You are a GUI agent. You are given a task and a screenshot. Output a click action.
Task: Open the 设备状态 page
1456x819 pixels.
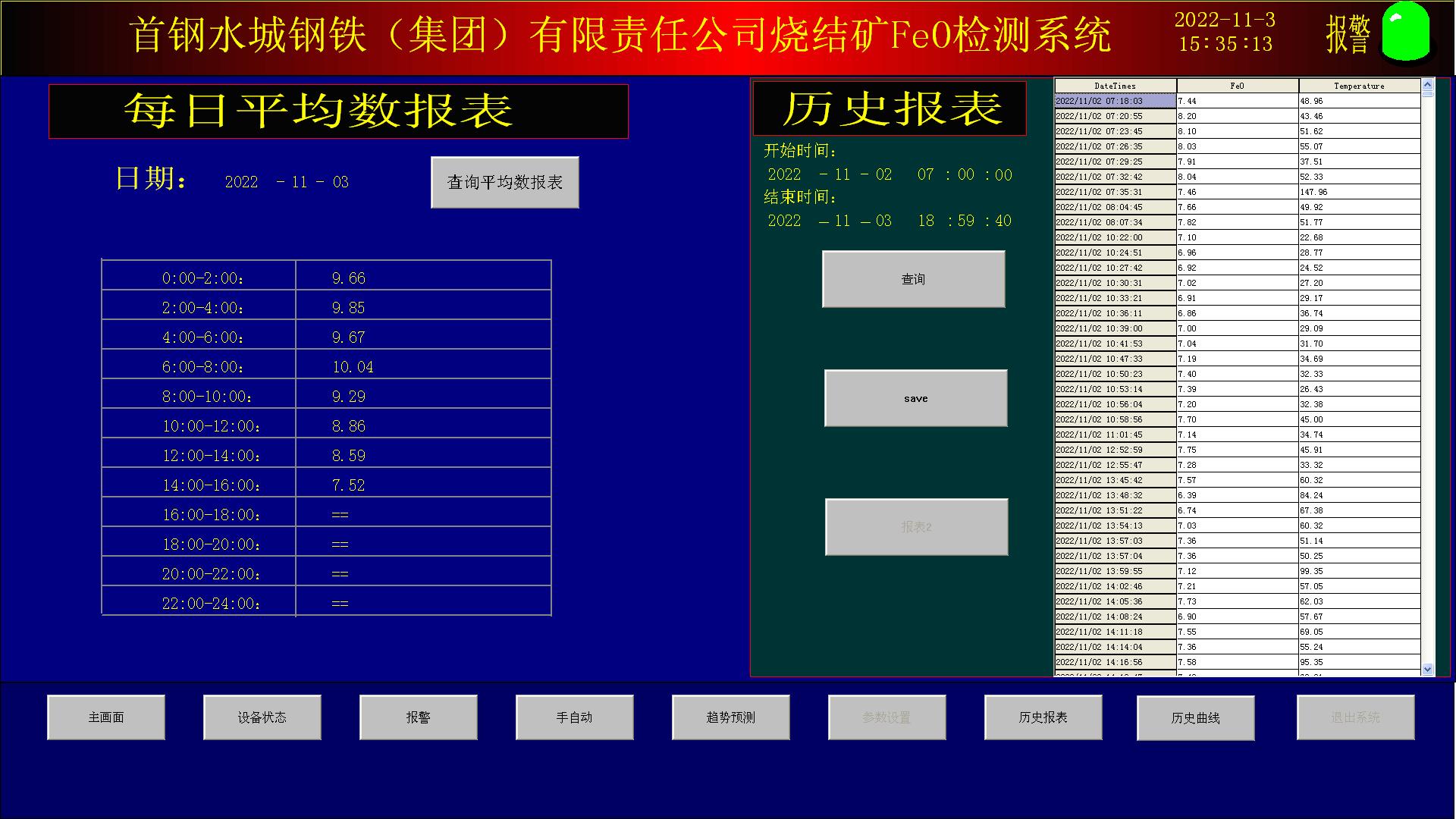262,717
